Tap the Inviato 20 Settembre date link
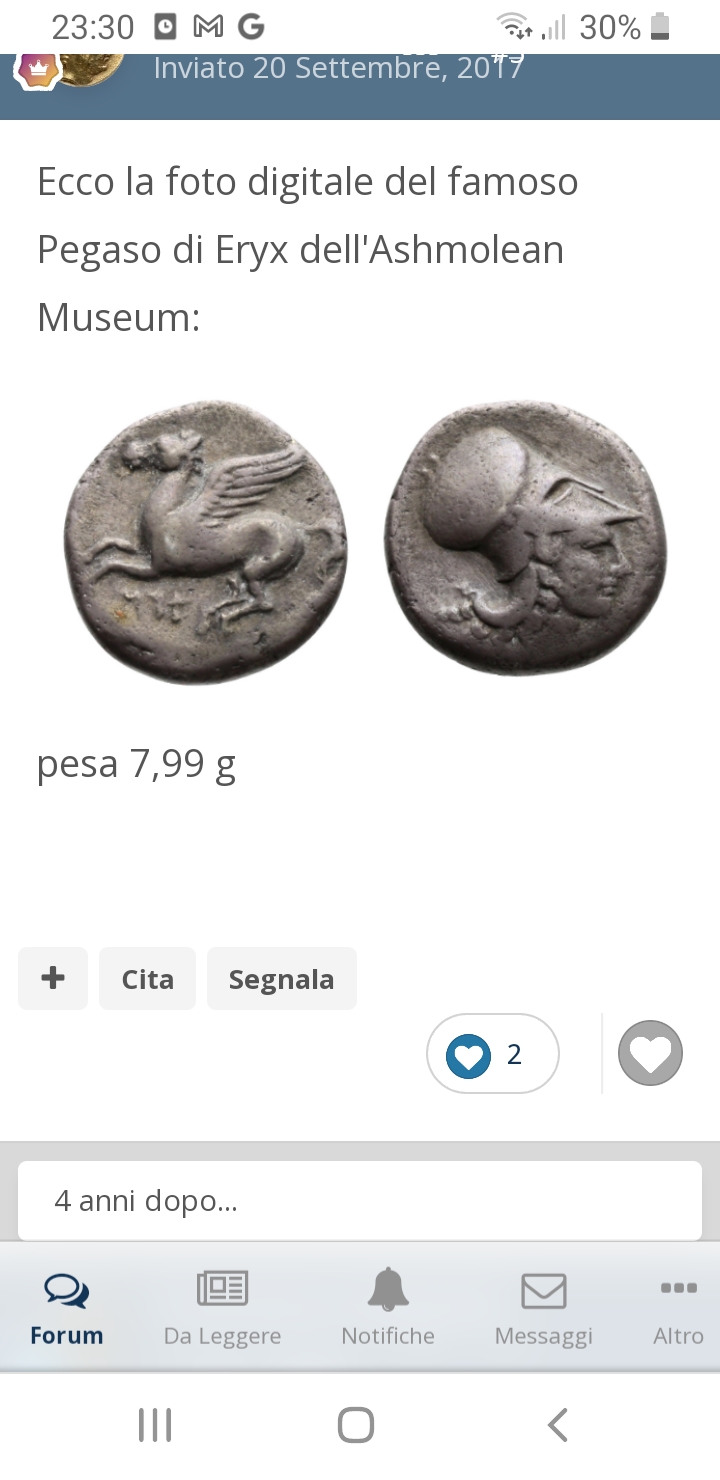Viewport: 720px width, 1480px height. tap(338, 68)
